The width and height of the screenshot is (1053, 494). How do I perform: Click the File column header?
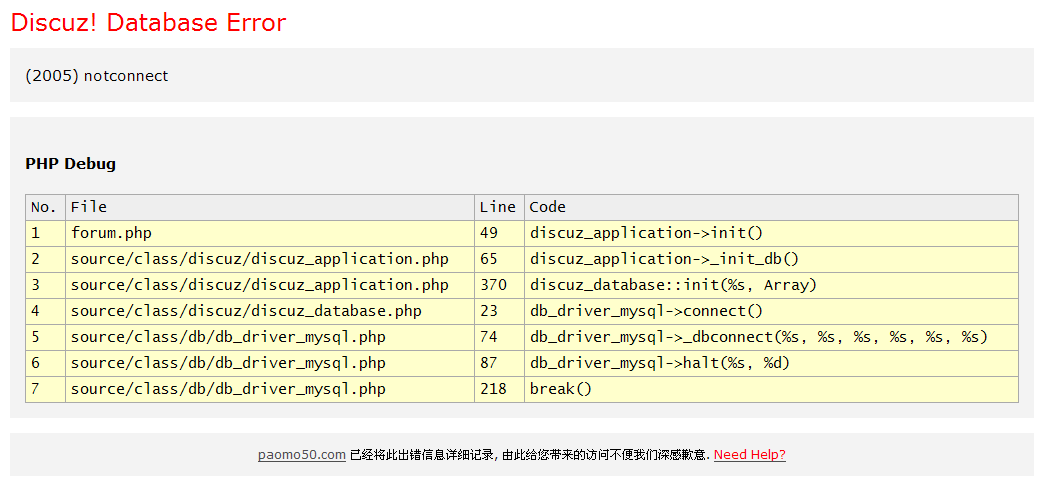coord(270,207)
